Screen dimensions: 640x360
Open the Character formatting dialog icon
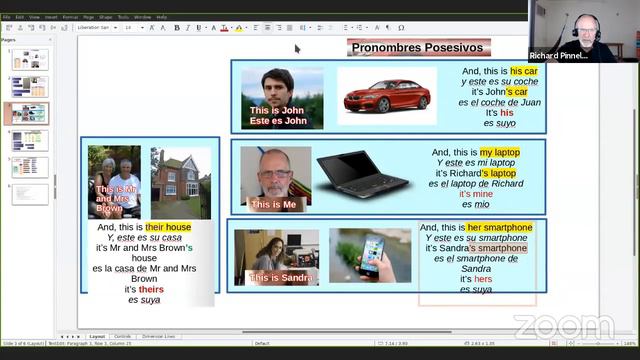point(377,28)
